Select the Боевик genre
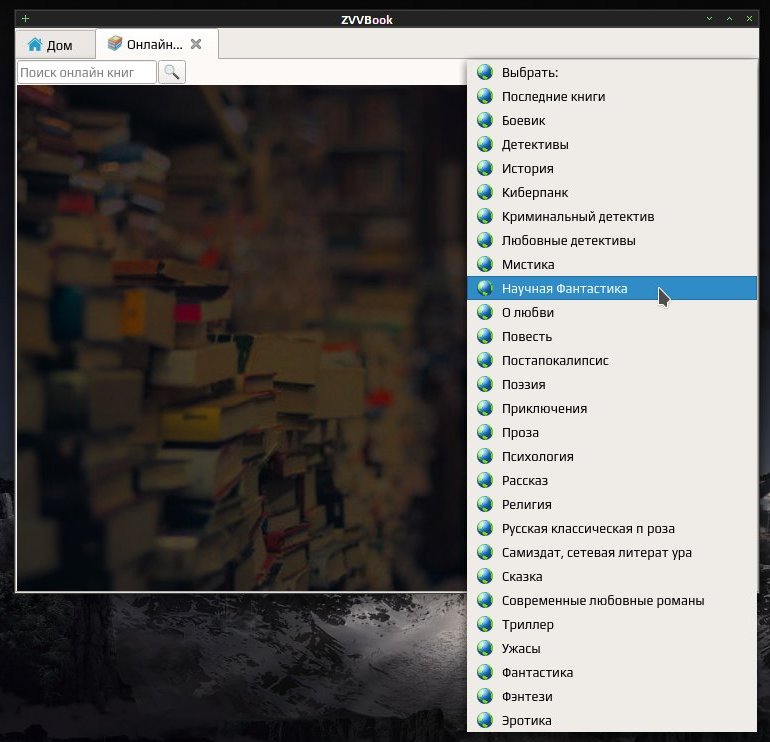This screenshot has height=742, width=770. [612, 120]
